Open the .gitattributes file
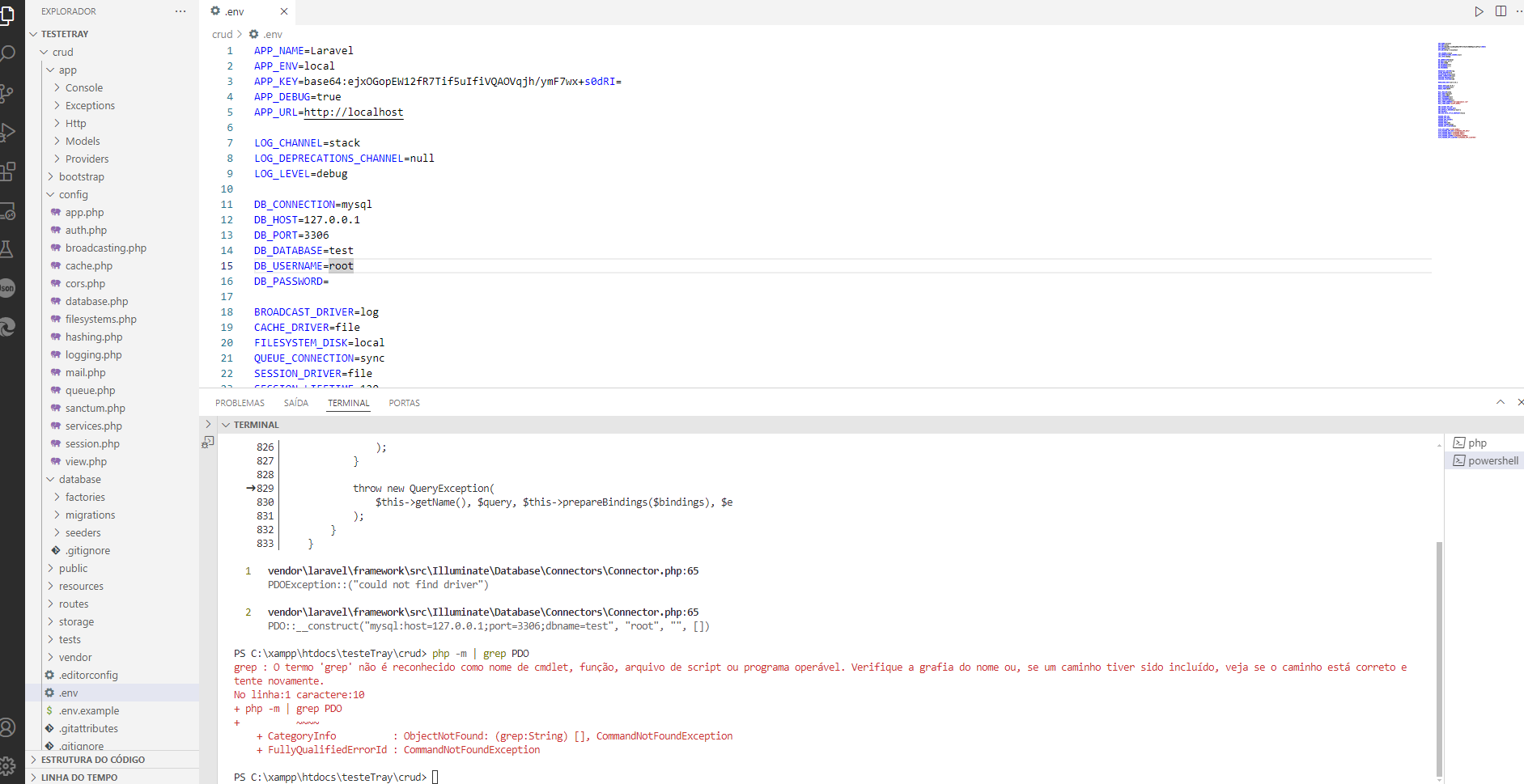This screenshot has height=784, width=1524. (112, 728)
